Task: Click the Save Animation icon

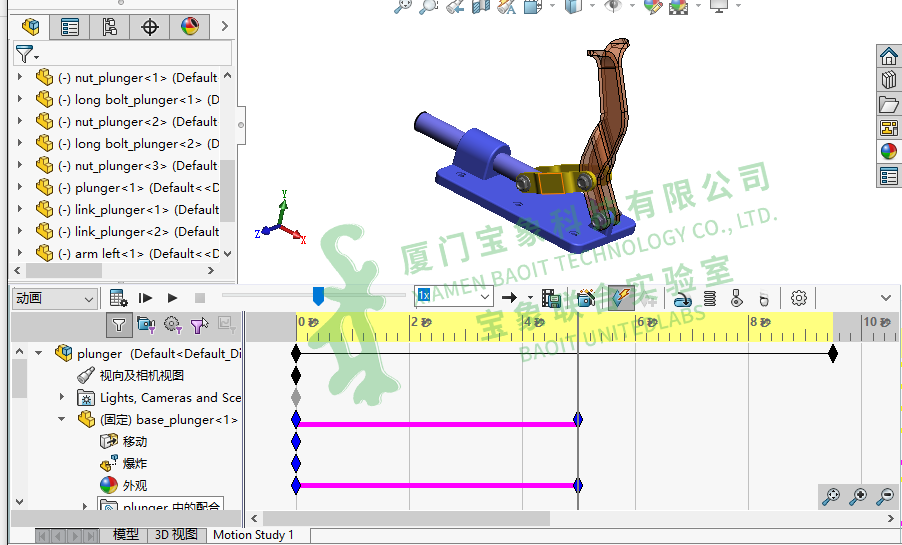Action: point(551,298)
